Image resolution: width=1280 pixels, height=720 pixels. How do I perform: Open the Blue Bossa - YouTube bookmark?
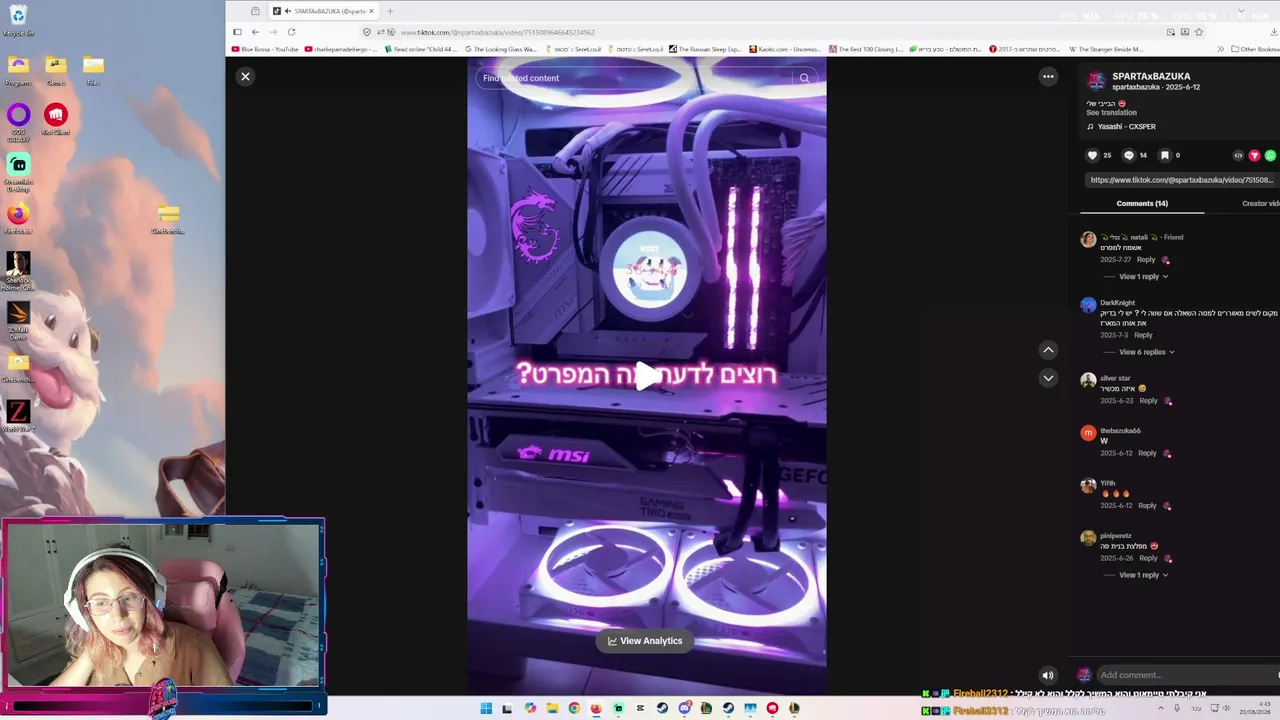point(265,49)
